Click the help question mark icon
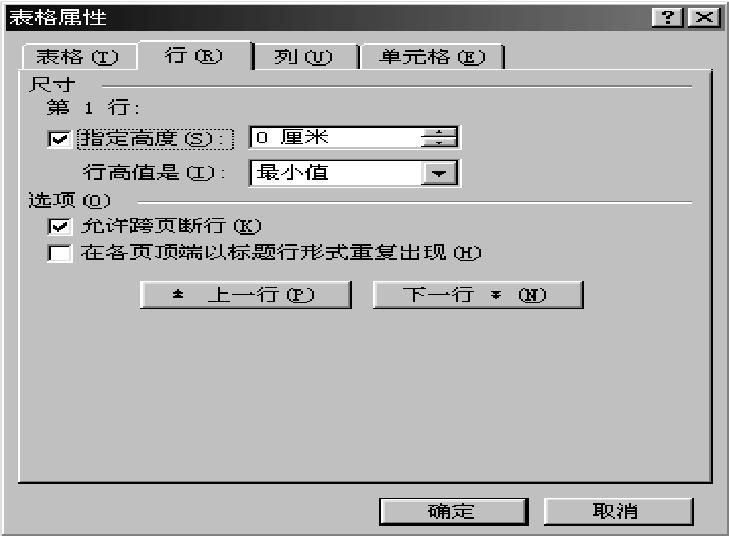 (x=668, y=18)
